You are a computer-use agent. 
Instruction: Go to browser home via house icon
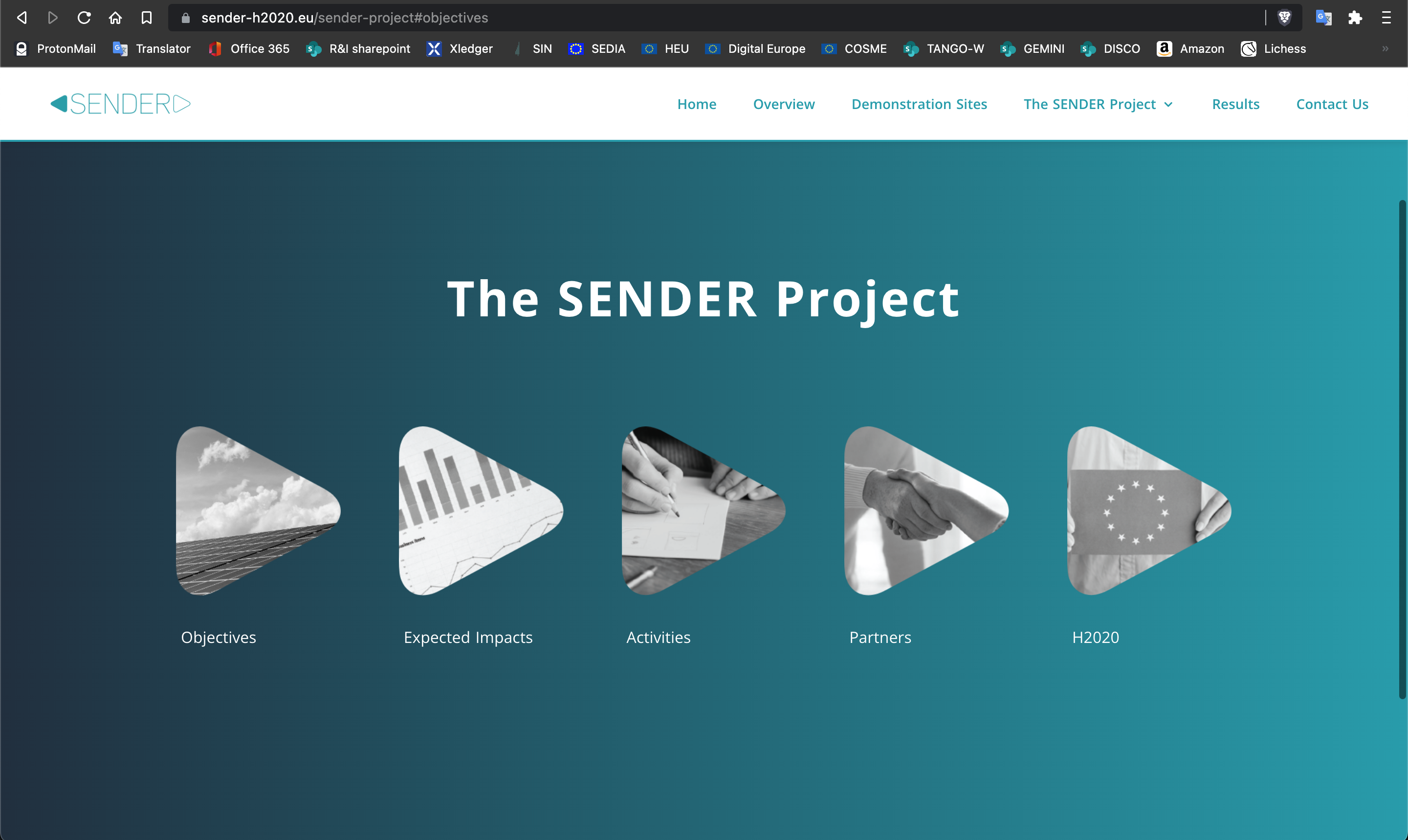point(115,18)
